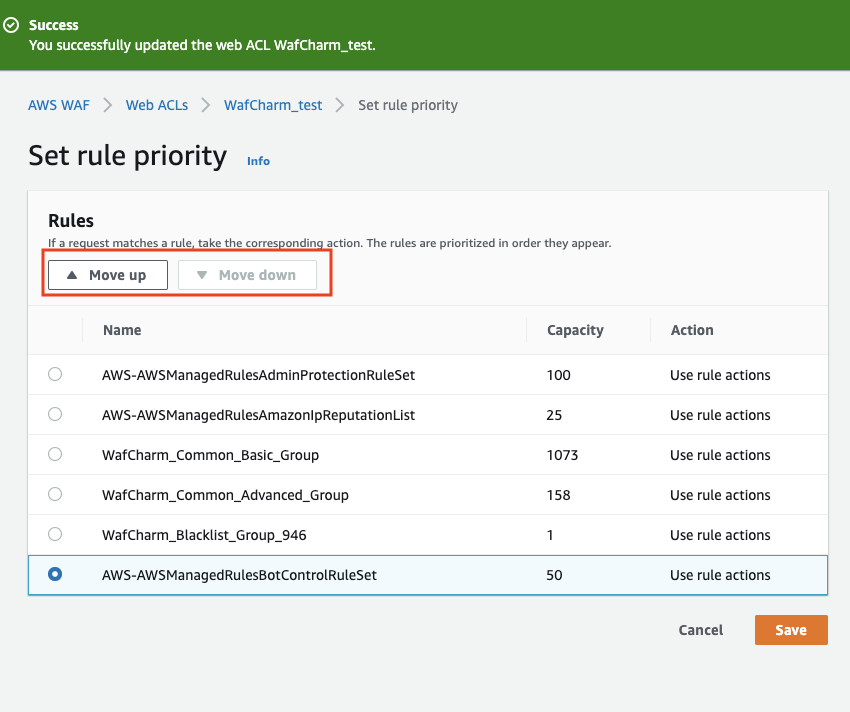Click capacity value 158

558,495
